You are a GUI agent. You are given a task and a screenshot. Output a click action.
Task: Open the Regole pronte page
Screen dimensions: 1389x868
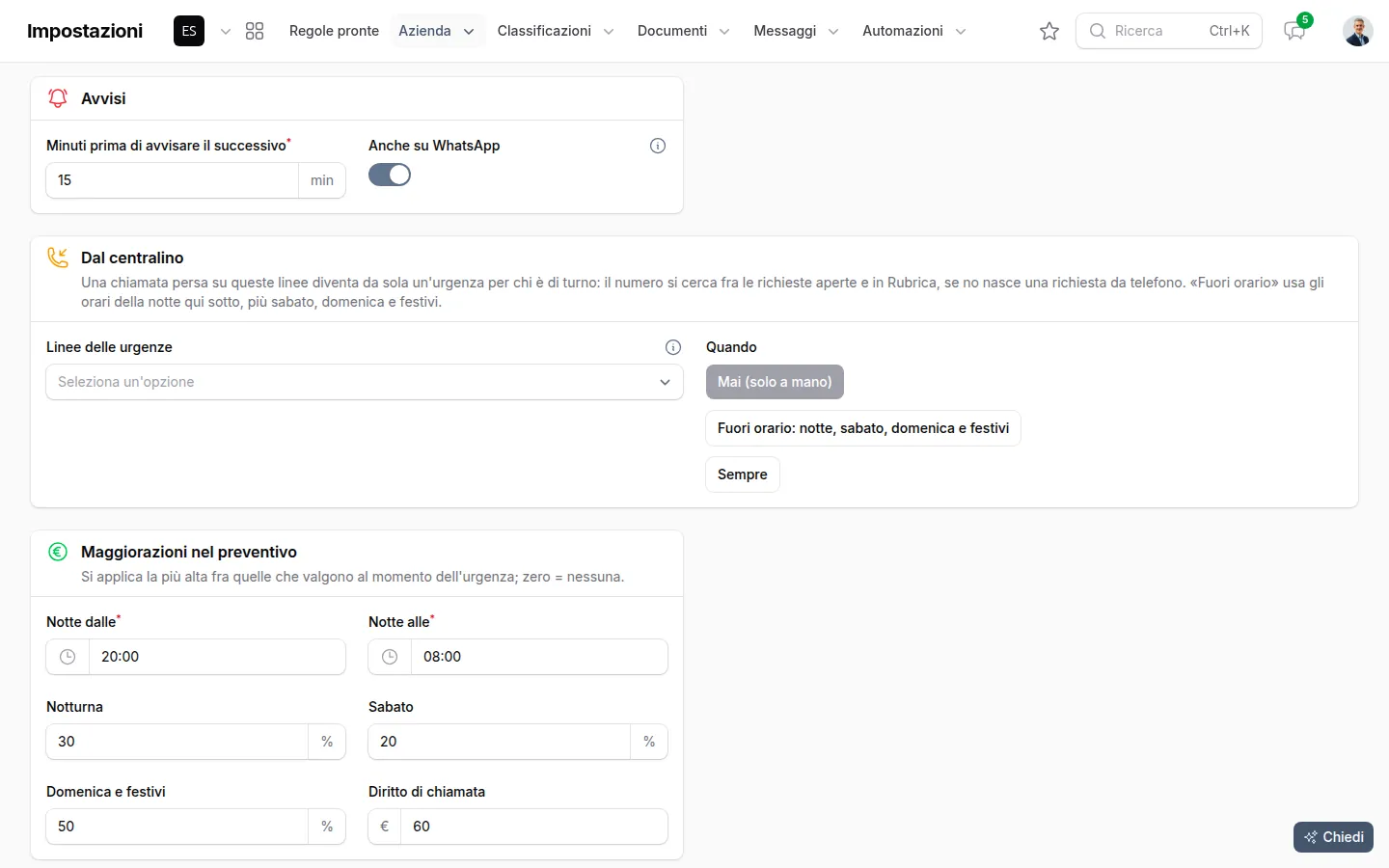(x=334, y=31)
